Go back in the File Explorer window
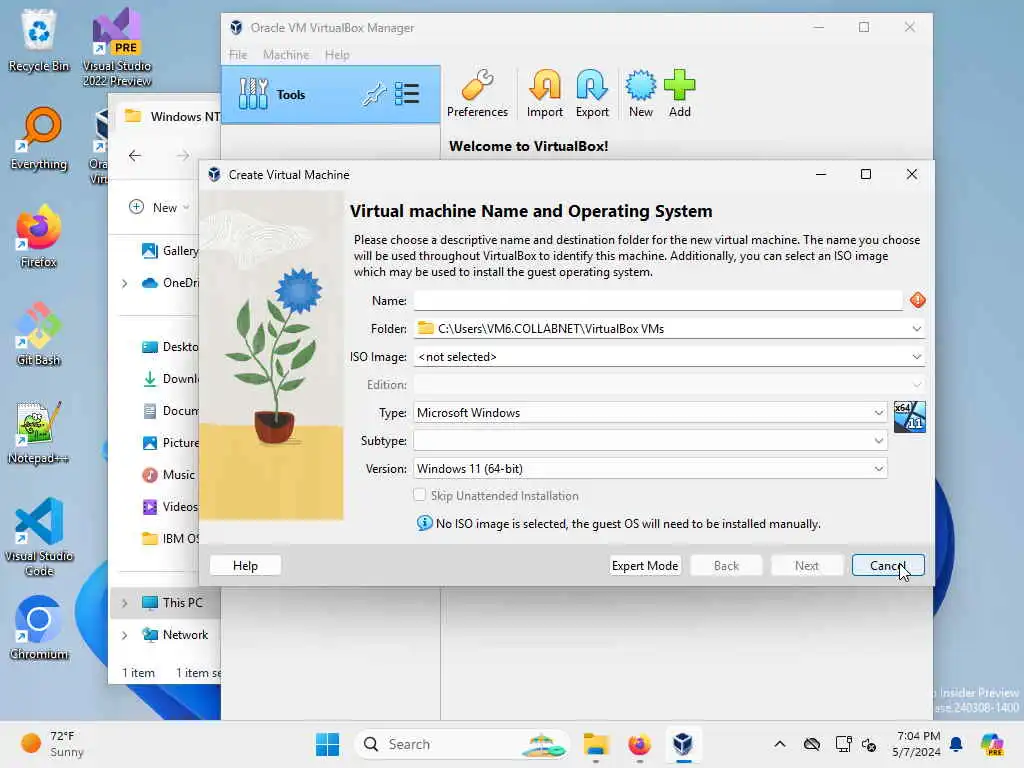Screen dimensions: 1024x768 coord(135,155)
